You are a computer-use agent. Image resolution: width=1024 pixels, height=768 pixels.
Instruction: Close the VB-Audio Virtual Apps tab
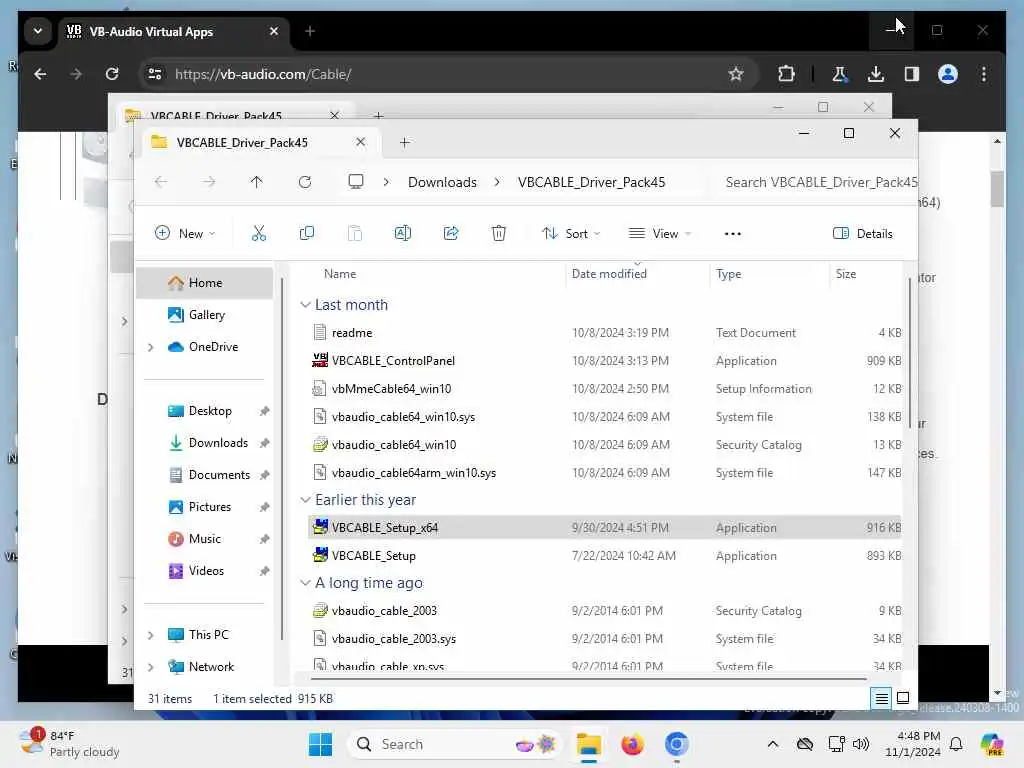pos(274,31)
